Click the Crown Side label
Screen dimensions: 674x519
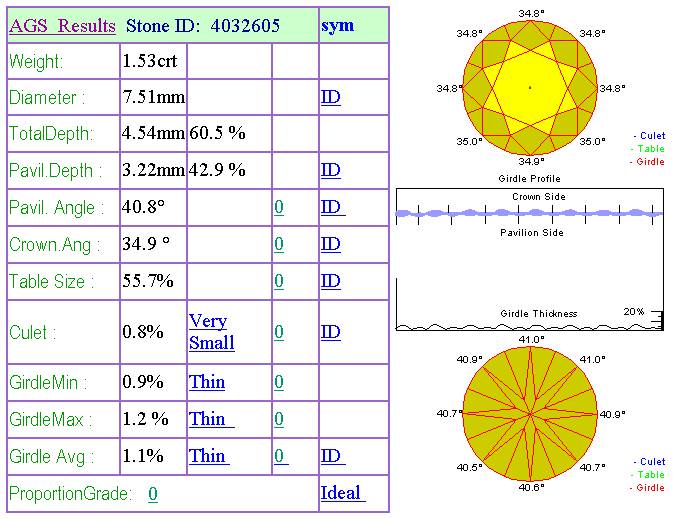[539, 197]
